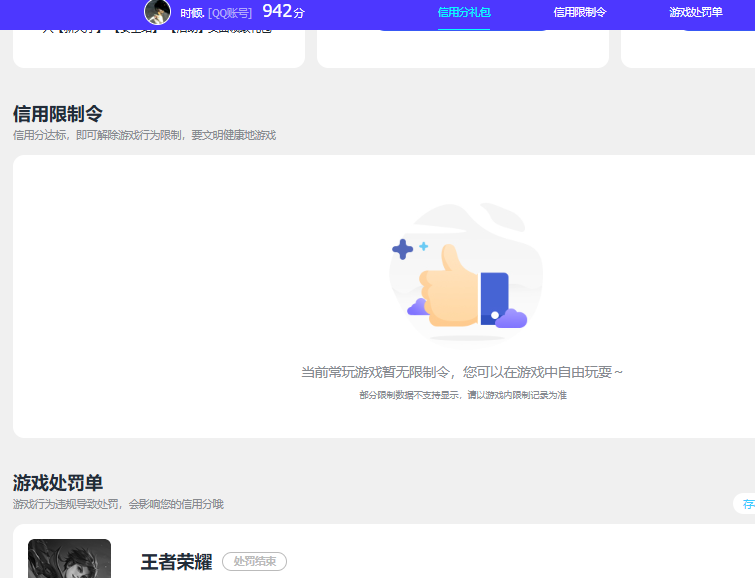The width and height of the screenshot is (755, 578).
Task: Click the 当前常玩游戏暂无限制令 message
Action: point(462,372)
